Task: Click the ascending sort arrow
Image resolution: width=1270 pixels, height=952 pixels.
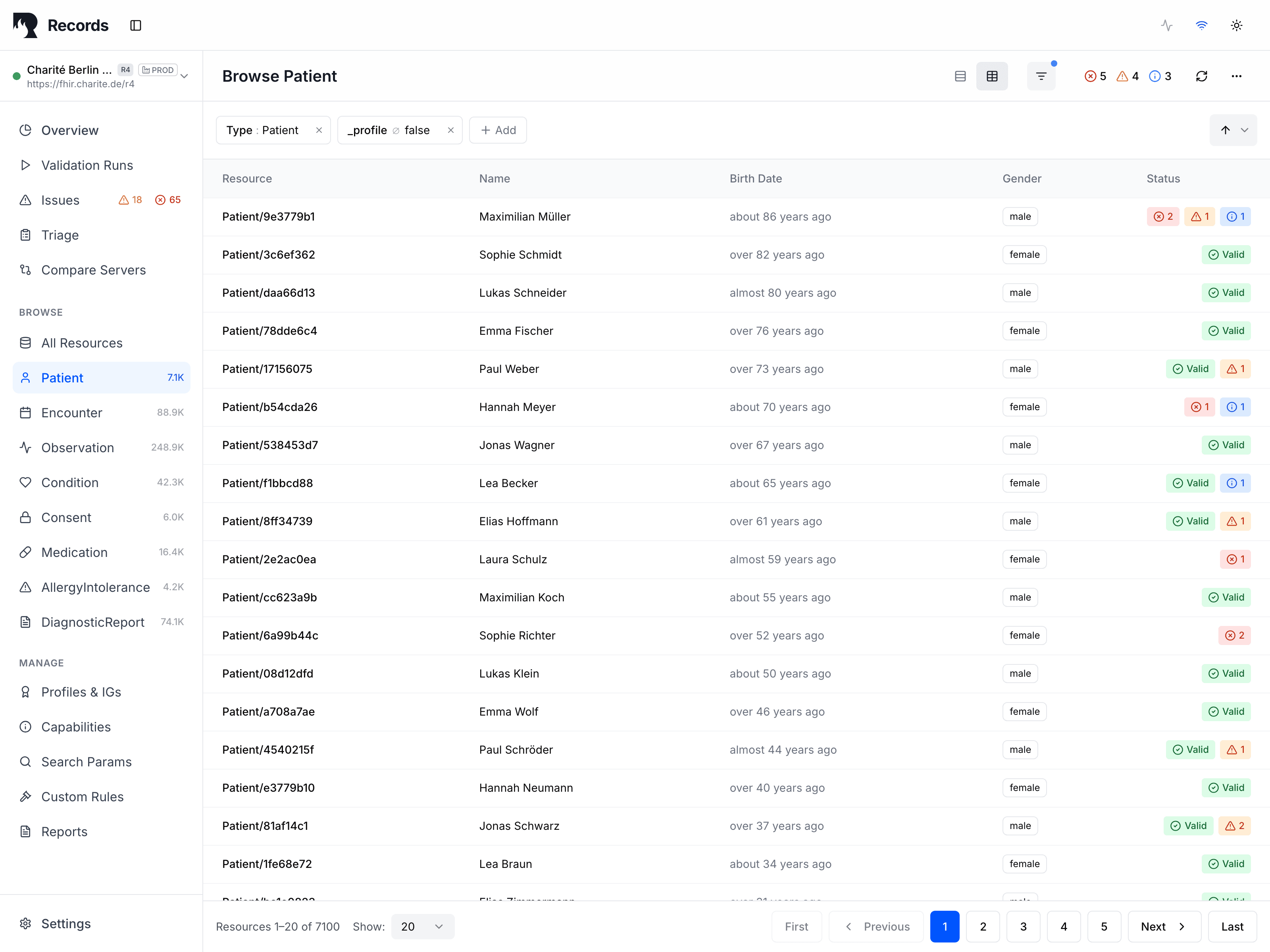Action: tap(1225, 130)
